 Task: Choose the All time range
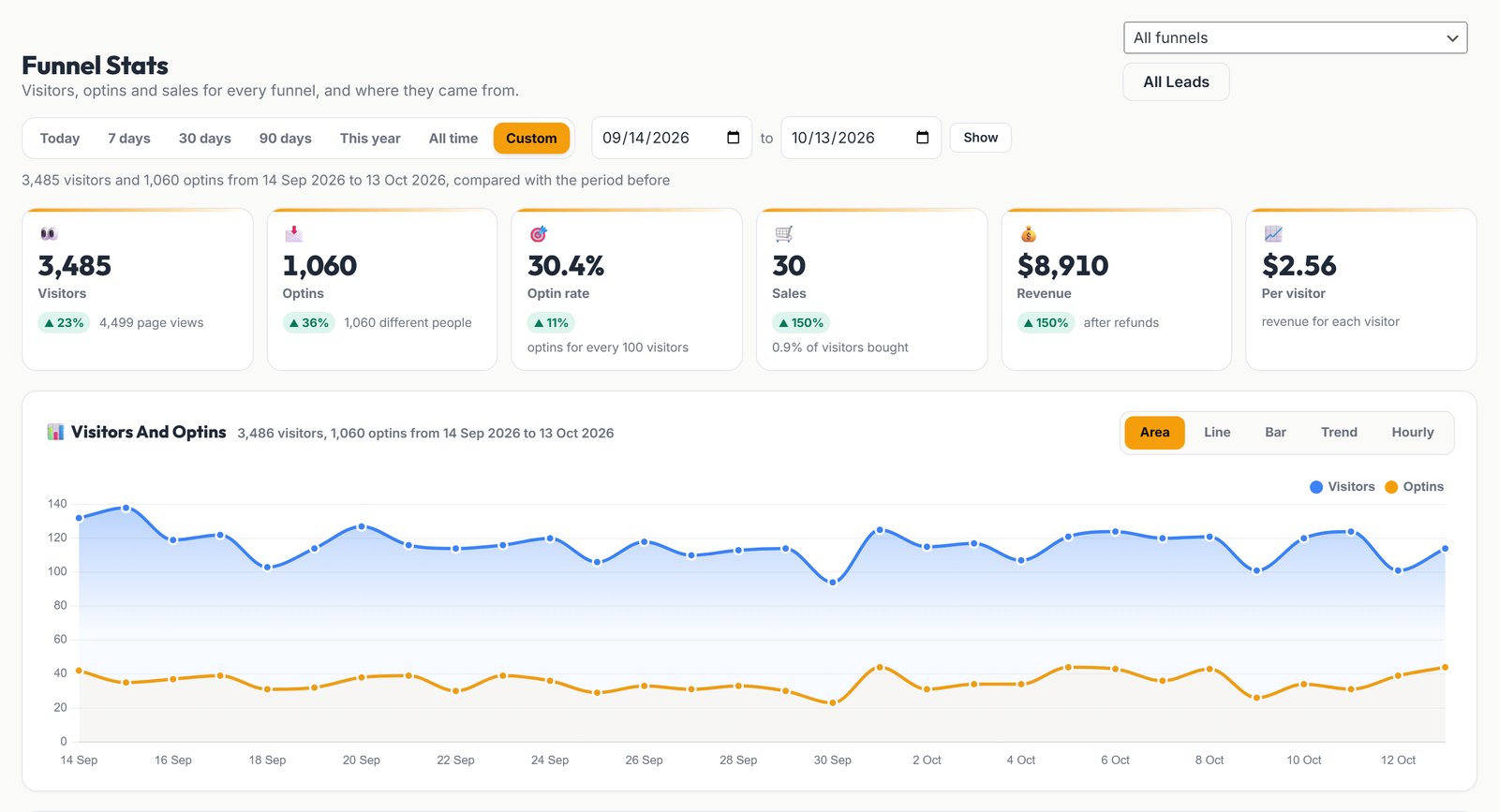(x=453, y=139)
